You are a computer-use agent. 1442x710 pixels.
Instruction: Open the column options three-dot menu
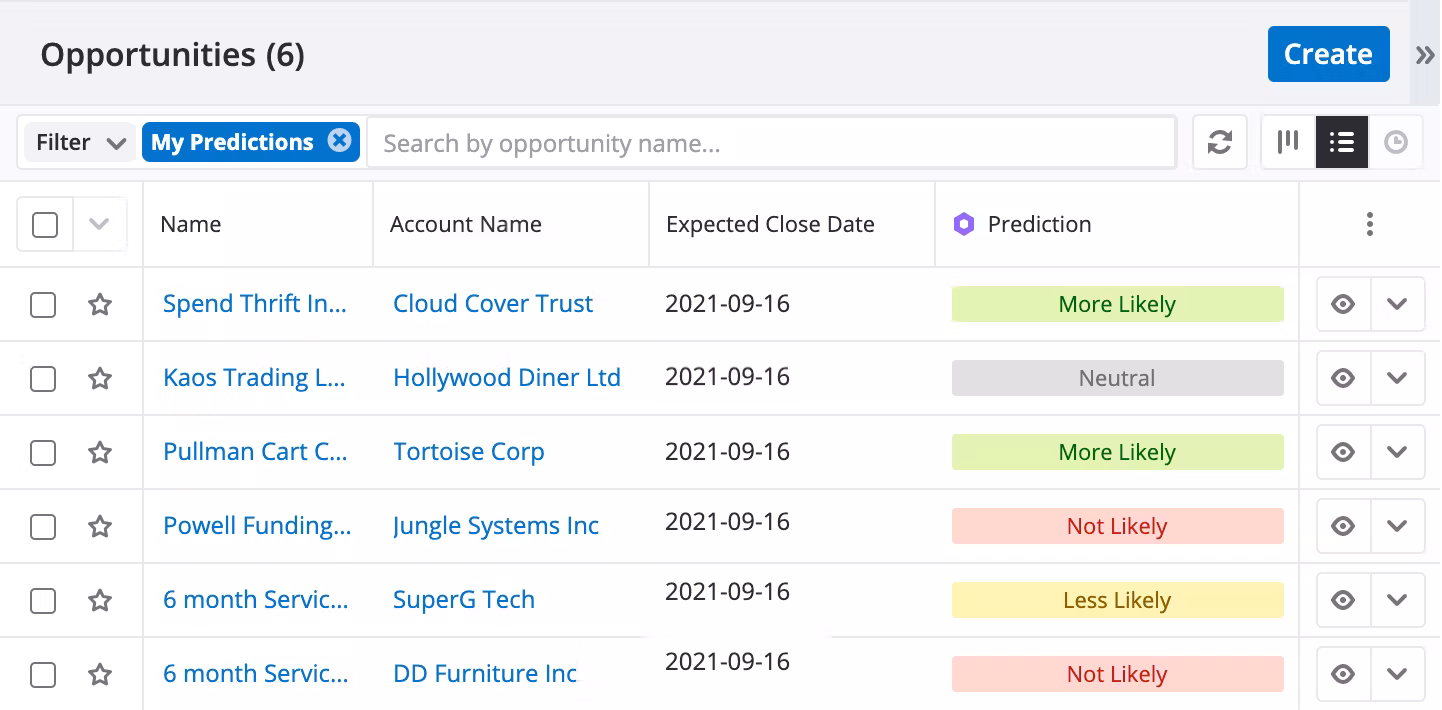[x=1369, y=224]
